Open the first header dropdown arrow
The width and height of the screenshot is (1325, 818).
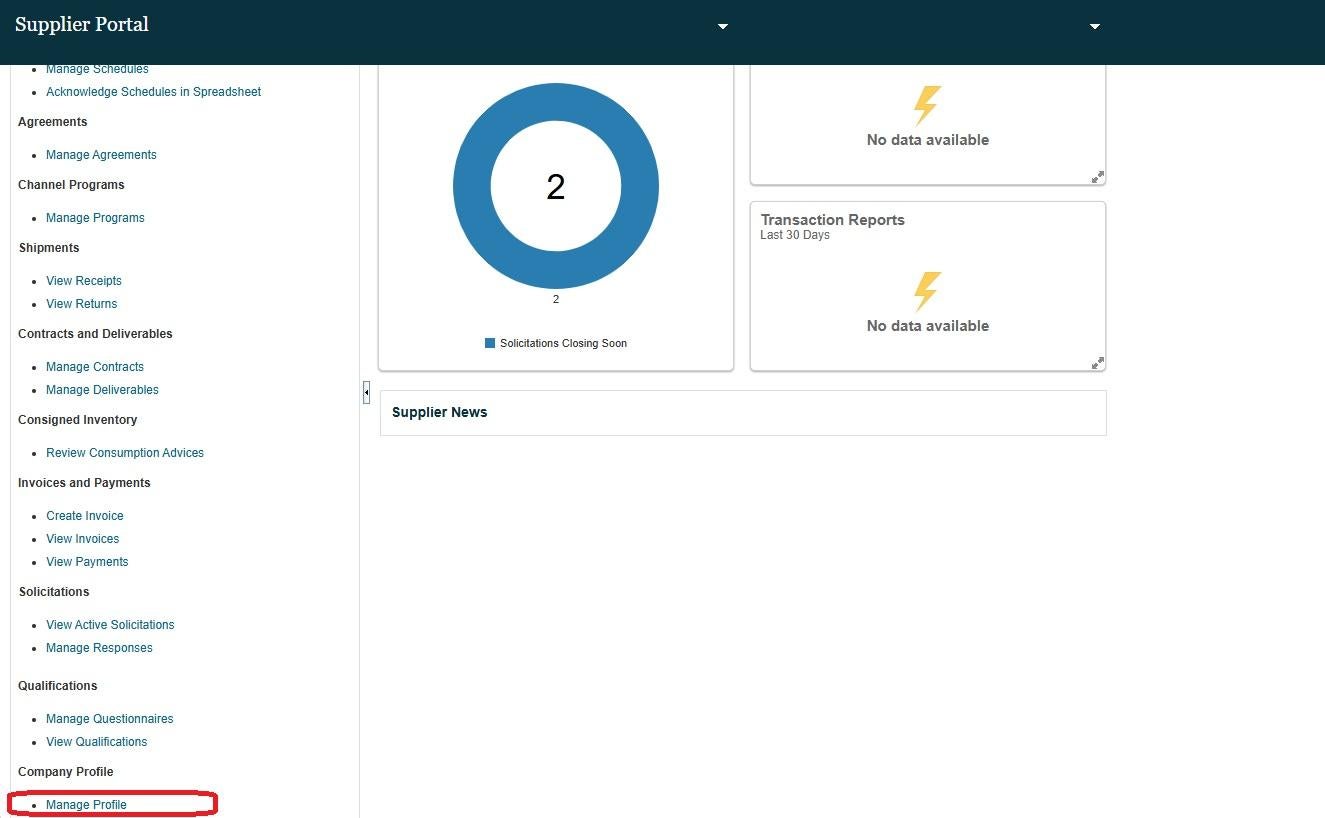(723, 27)
